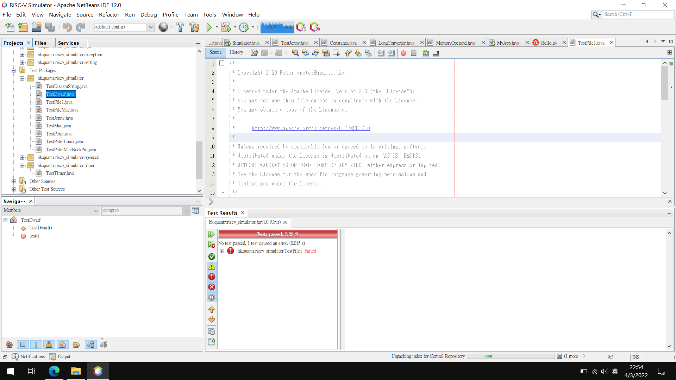The height and width of the screenshot is (380, 676).
Task: Click the Open Project toolbar icon
Action: [37, 27]
